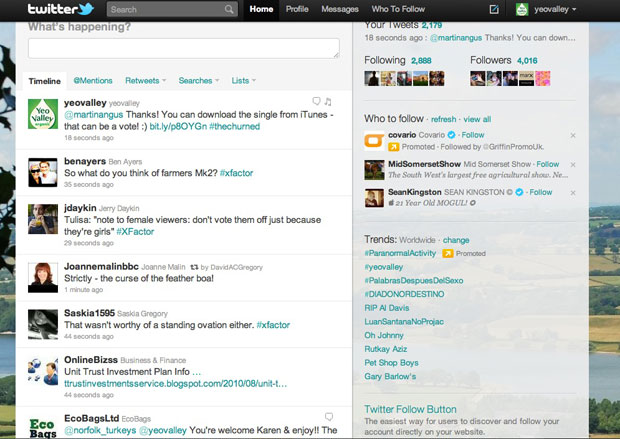Click the retweet icon on Joannemalinbbc tweet
This screenshot has height=439, width=620.
pyautogui.click(x=194, y=267)
